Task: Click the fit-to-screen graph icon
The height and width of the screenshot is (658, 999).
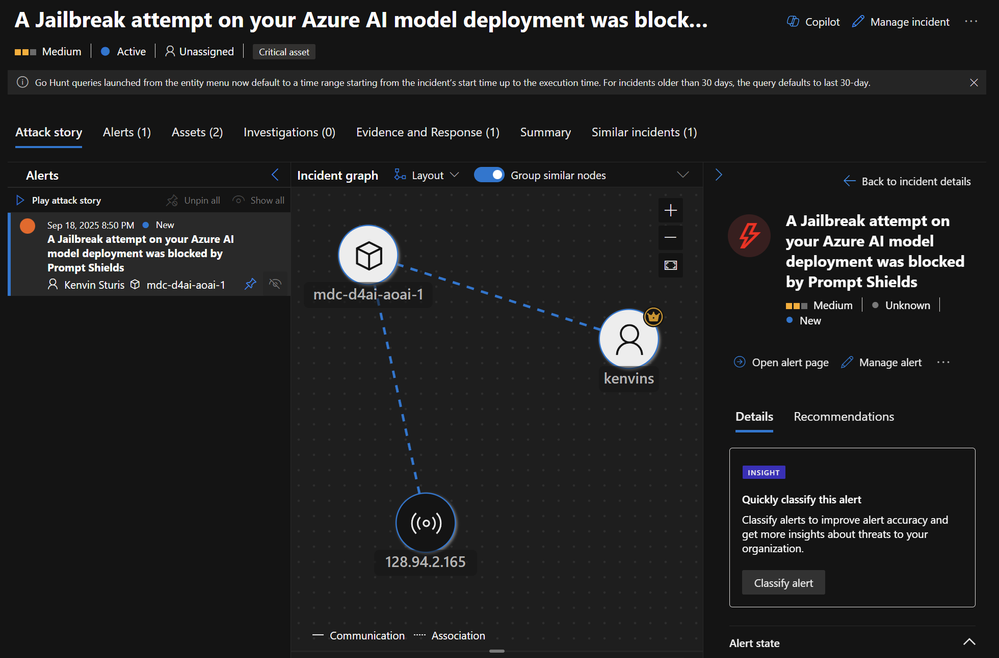Action: tap(670, 265)
